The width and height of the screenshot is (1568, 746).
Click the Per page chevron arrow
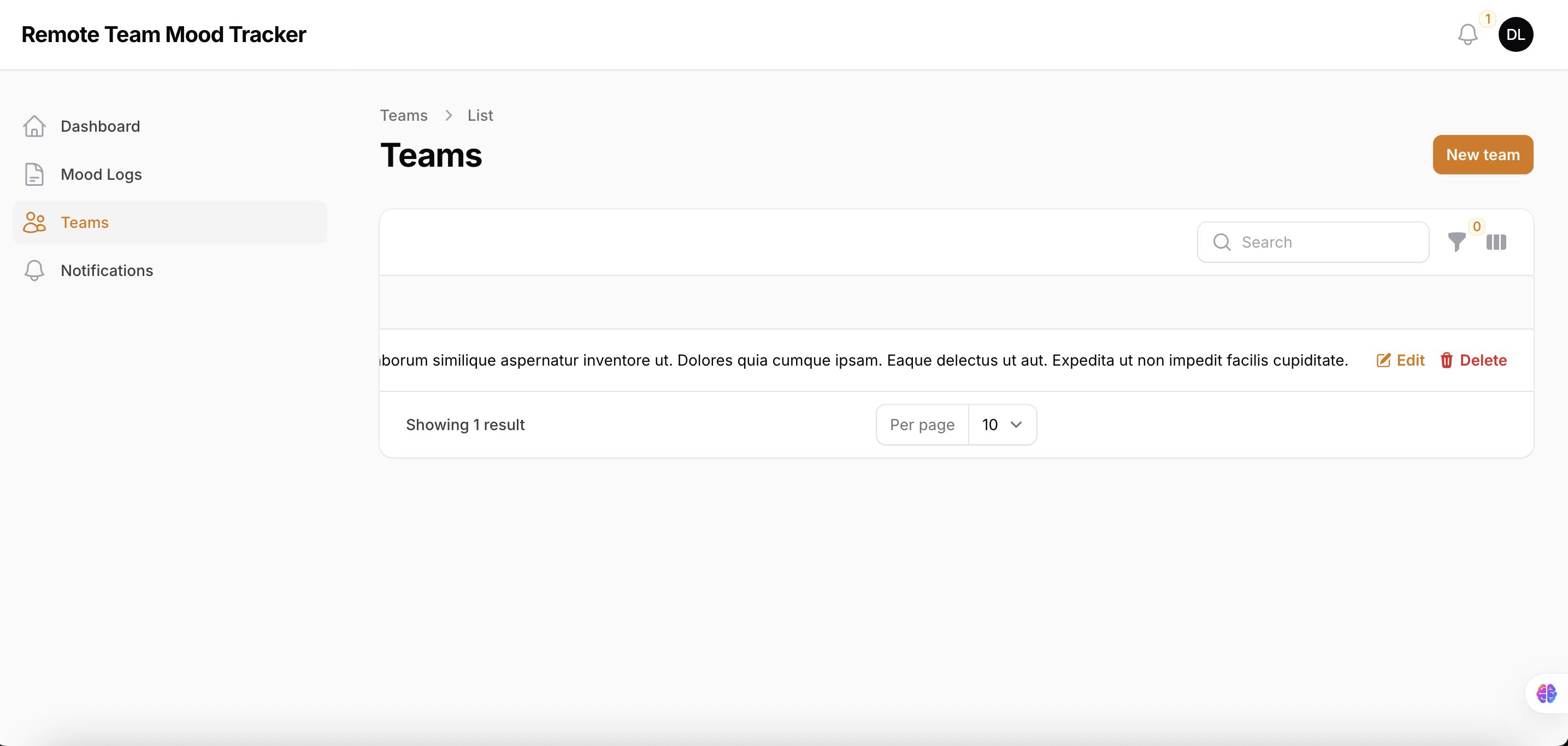(x=1016, y=425)
